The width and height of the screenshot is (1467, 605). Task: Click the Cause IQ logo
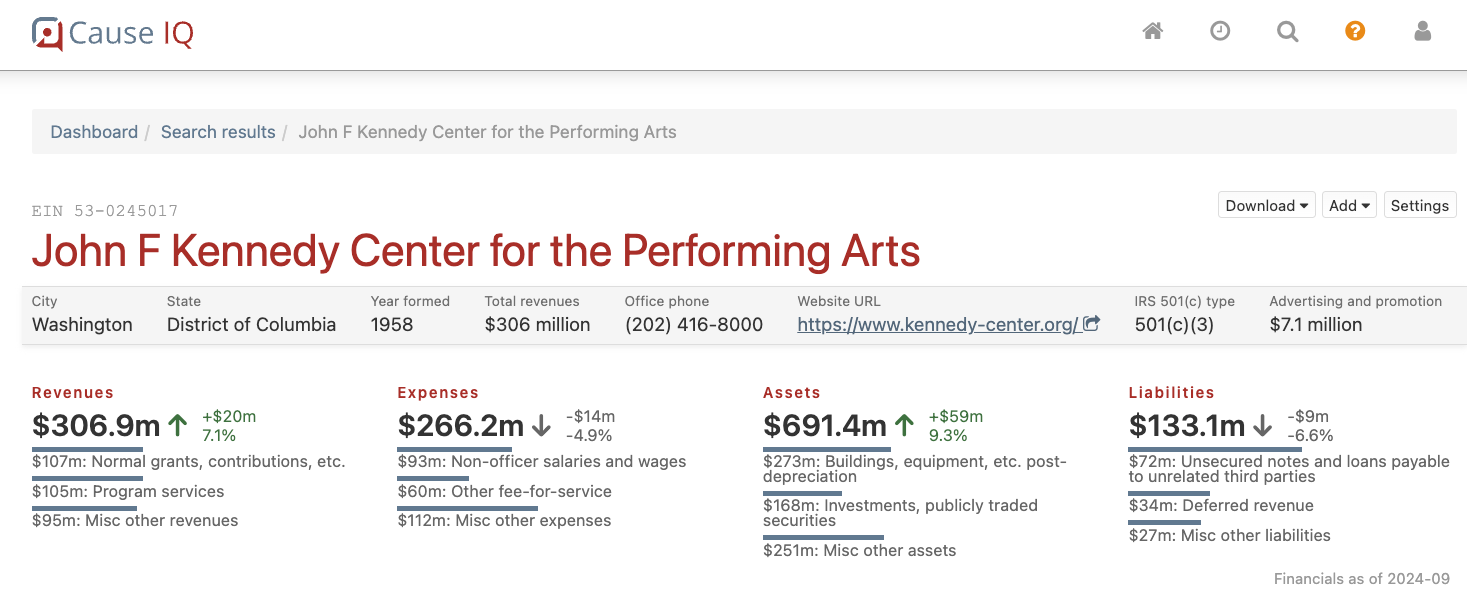[x=112, y=34]
